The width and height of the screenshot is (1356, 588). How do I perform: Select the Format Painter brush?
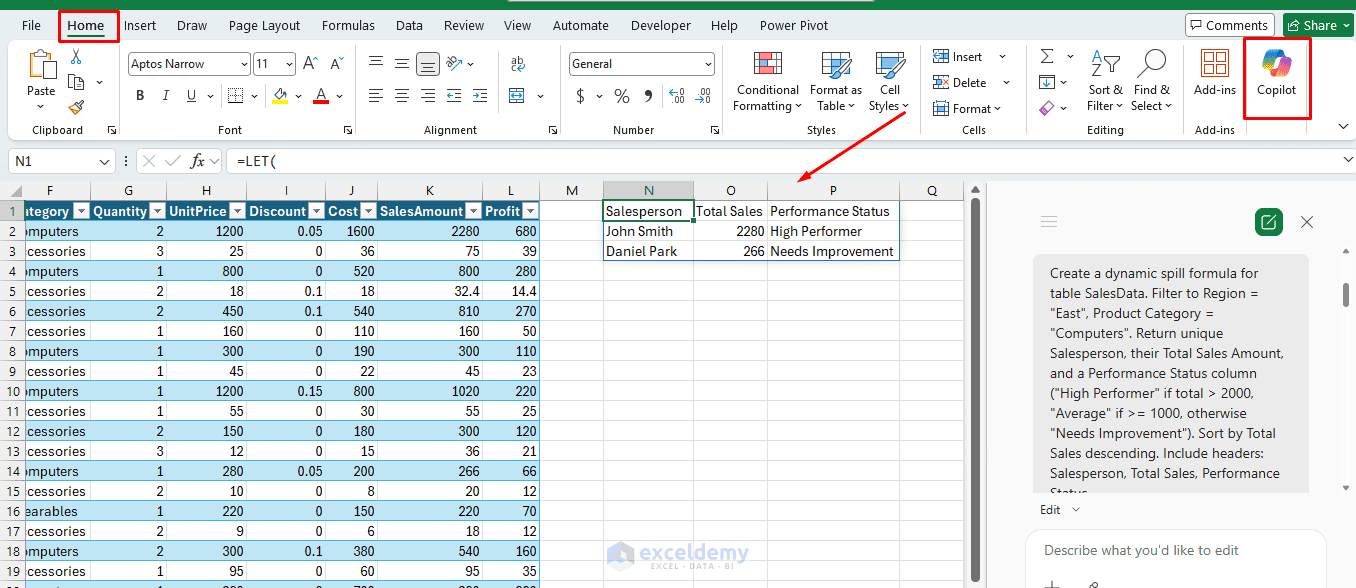click(x=76, y=107)
